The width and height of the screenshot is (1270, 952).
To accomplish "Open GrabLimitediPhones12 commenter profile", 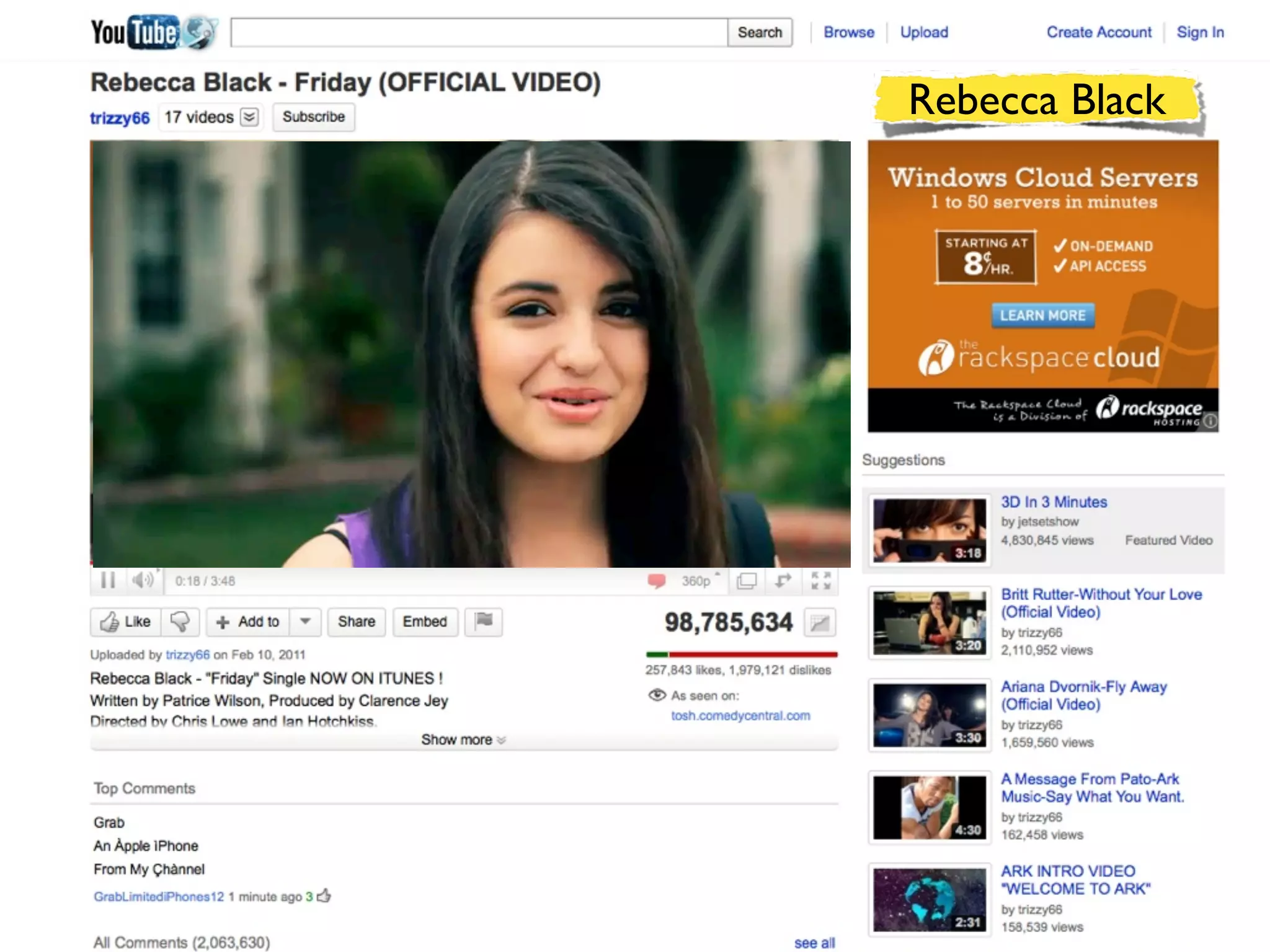I will coord(159,897).
